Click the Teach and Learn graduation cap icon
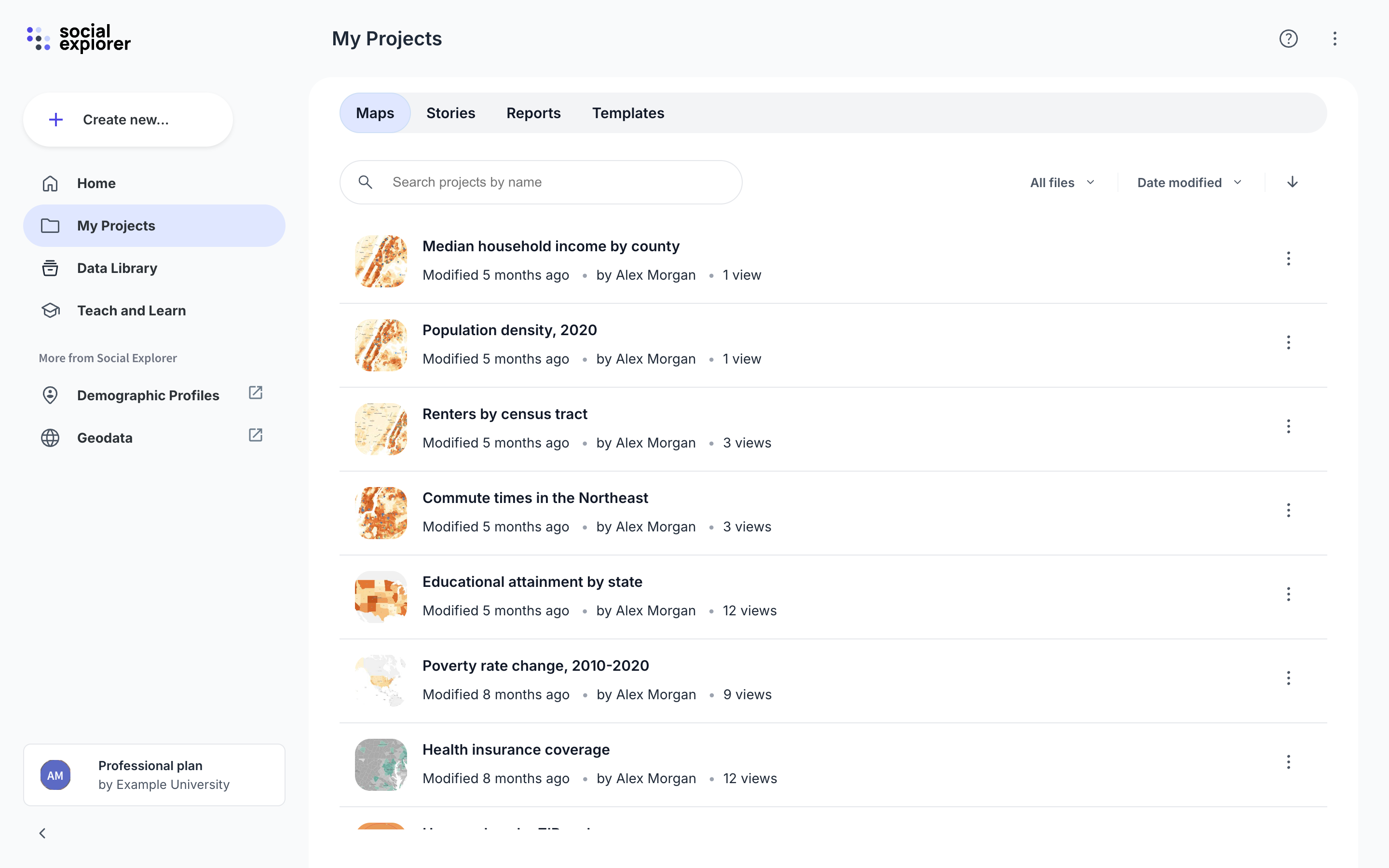Screen dimensions: 1389x868 pos(50,311)
